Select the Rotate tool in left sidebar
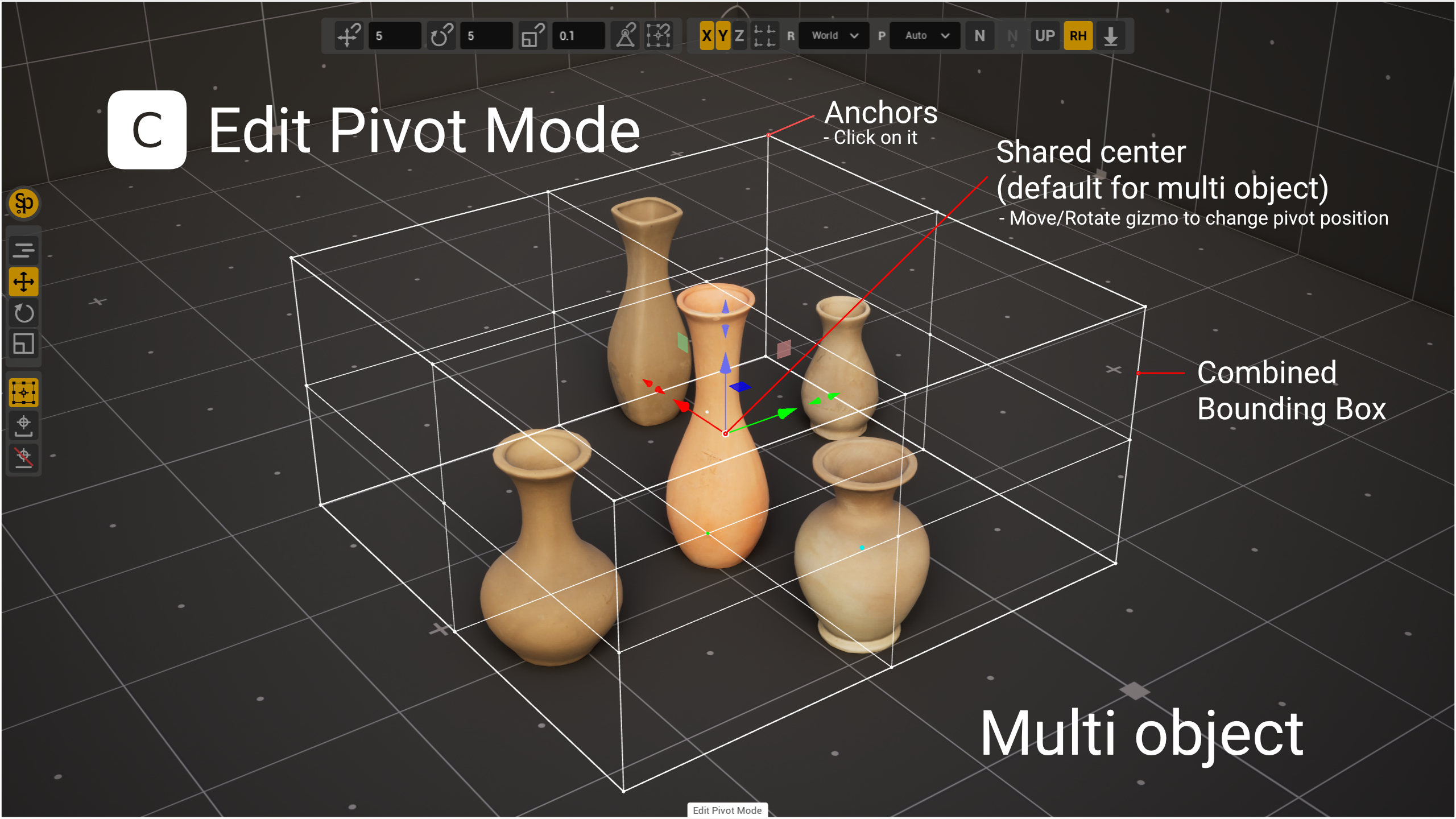This screenshot has height=819, width=1456. click(x=23, y=313)
